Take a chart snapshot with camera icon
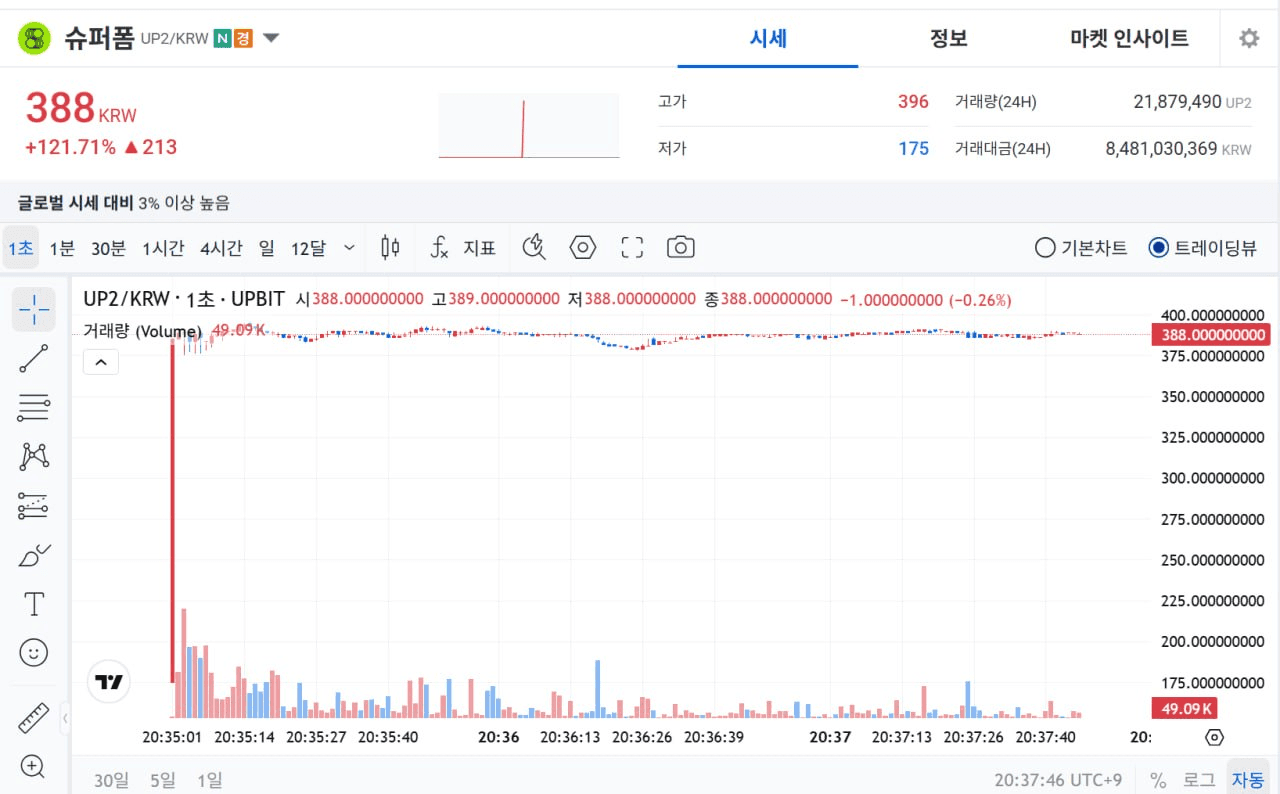 pos(680,247)
